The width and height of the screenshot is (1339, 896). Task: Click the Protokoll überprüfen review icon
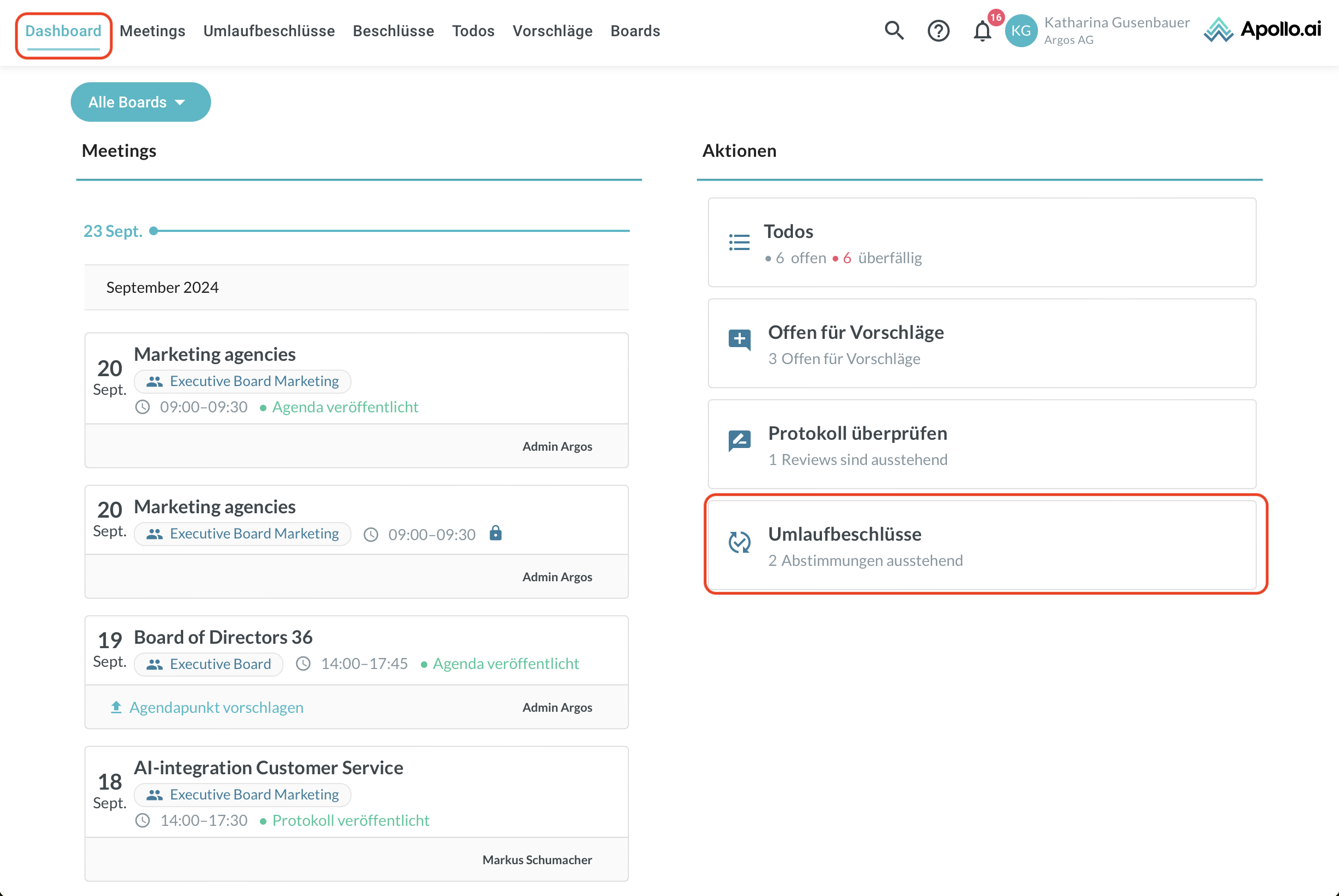(x=739, y=440)
